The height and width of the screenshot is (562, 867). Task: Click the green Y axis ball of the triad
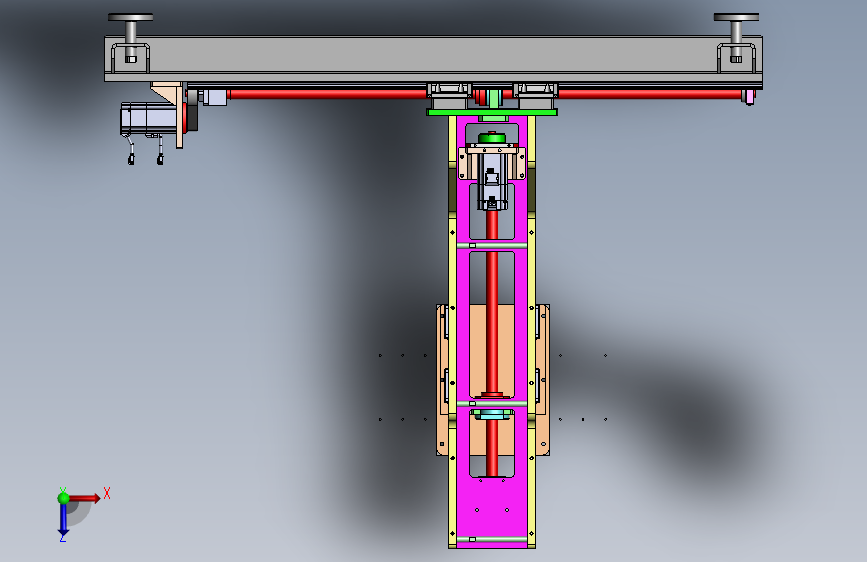[x=63, y=498]
